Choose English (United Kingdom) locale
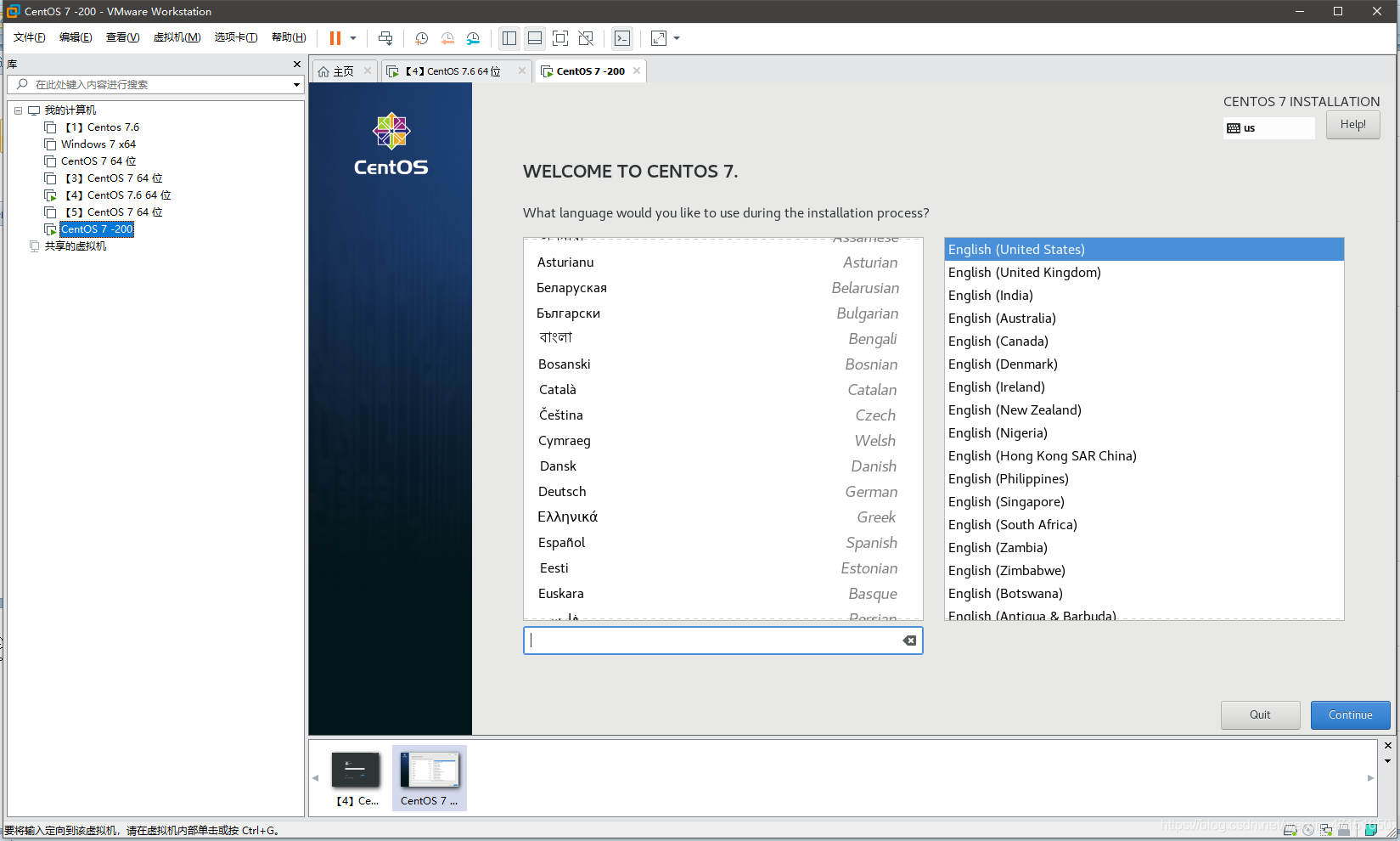The image size is (1400, 841). tap(1144, 273)
